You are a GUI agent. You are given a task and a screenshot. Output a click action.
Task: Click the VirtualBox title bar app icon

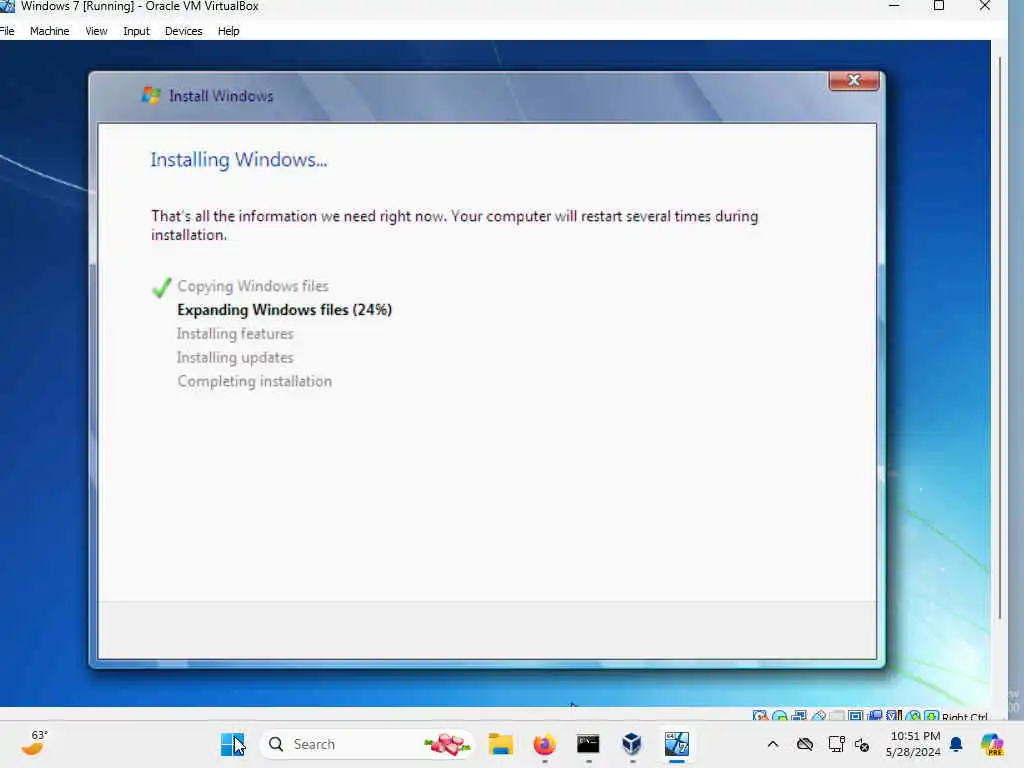pos(7,6)
